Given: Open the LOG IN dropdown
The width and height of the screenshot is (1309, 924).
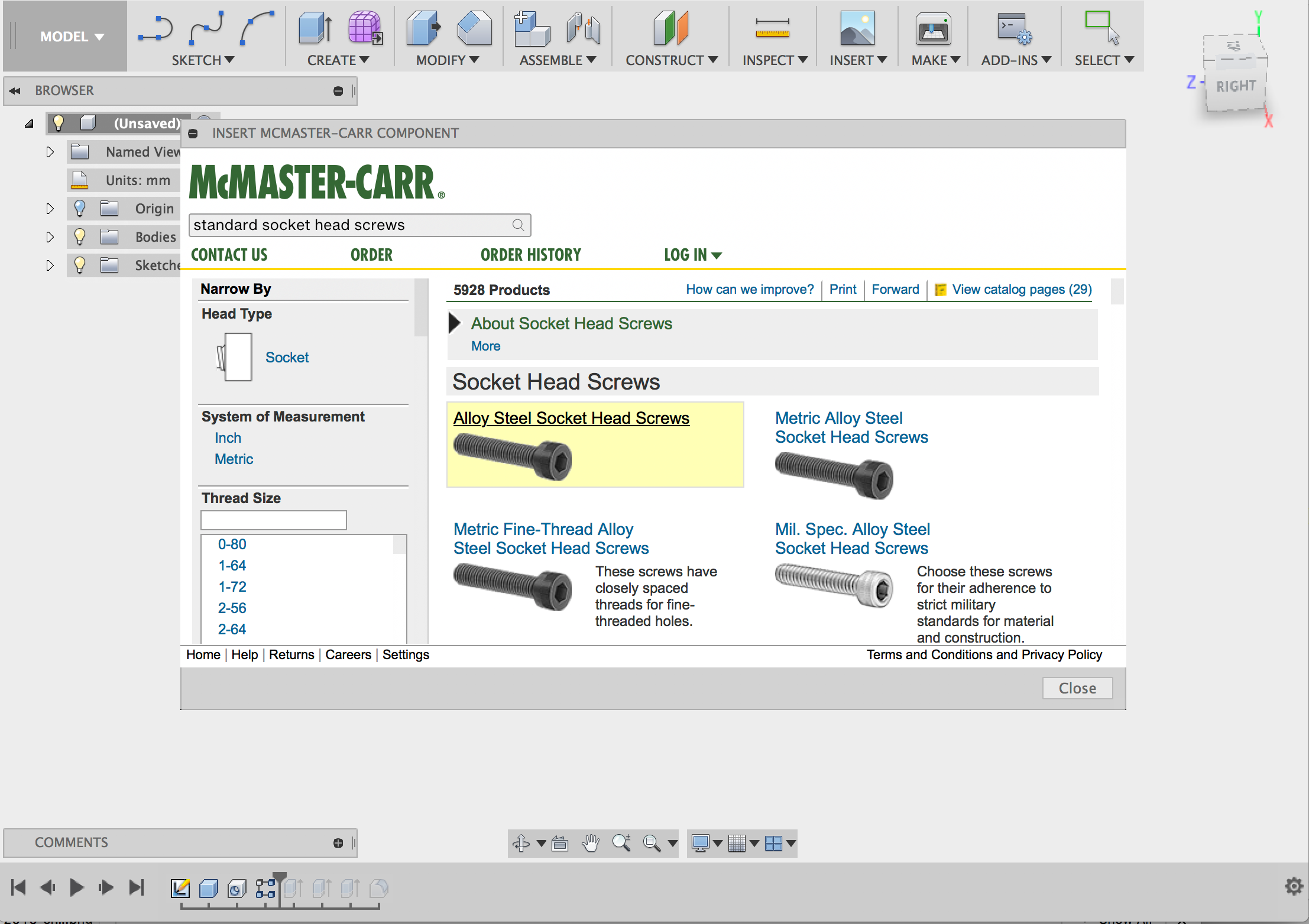Looking at the screenshot, I should pyautogui.click(x=692, y=255).
